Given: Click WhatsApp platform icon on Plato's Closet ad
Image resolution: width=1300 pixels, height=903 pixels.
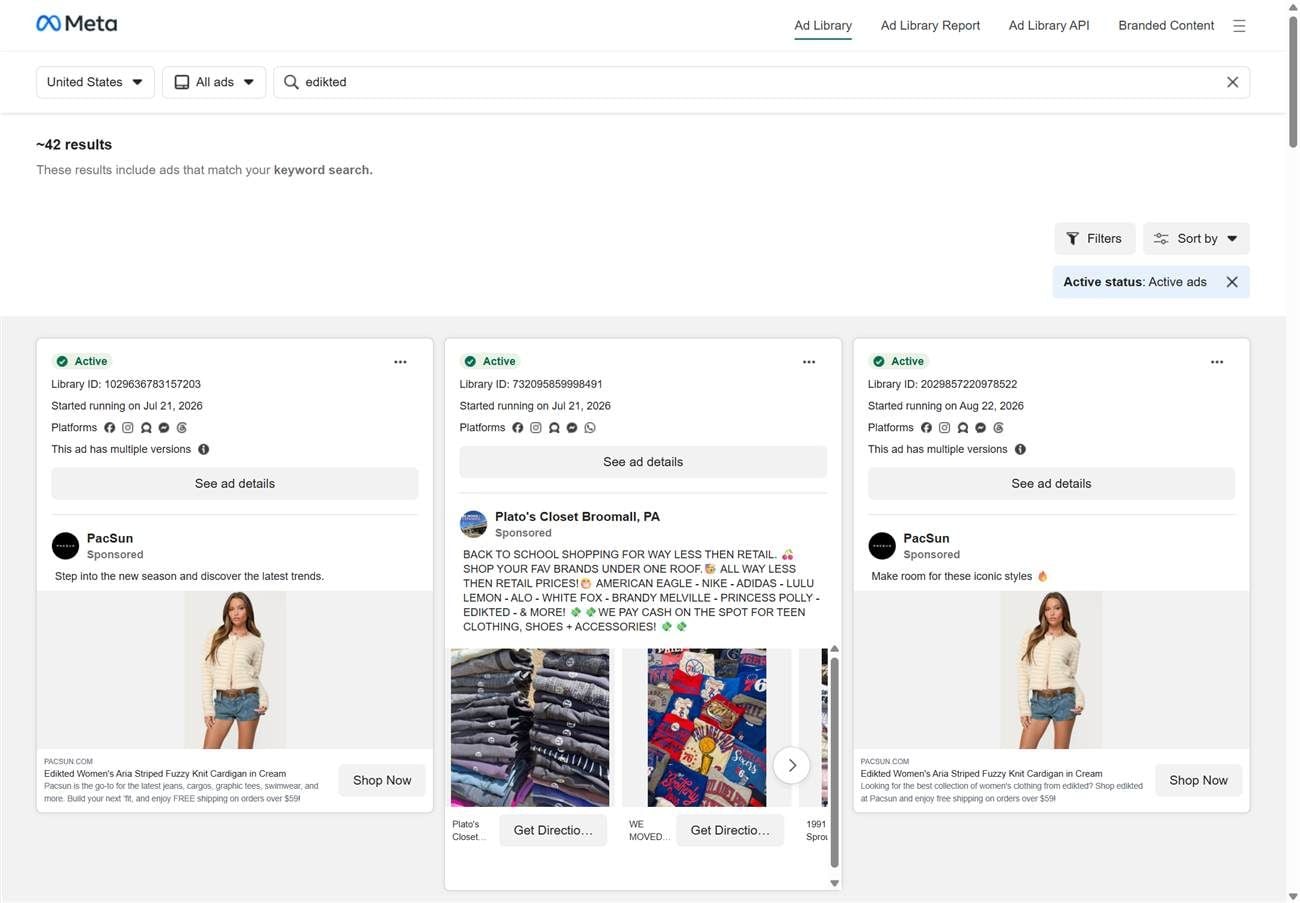Looking at the screenshot, I should [x=590, y=428].
